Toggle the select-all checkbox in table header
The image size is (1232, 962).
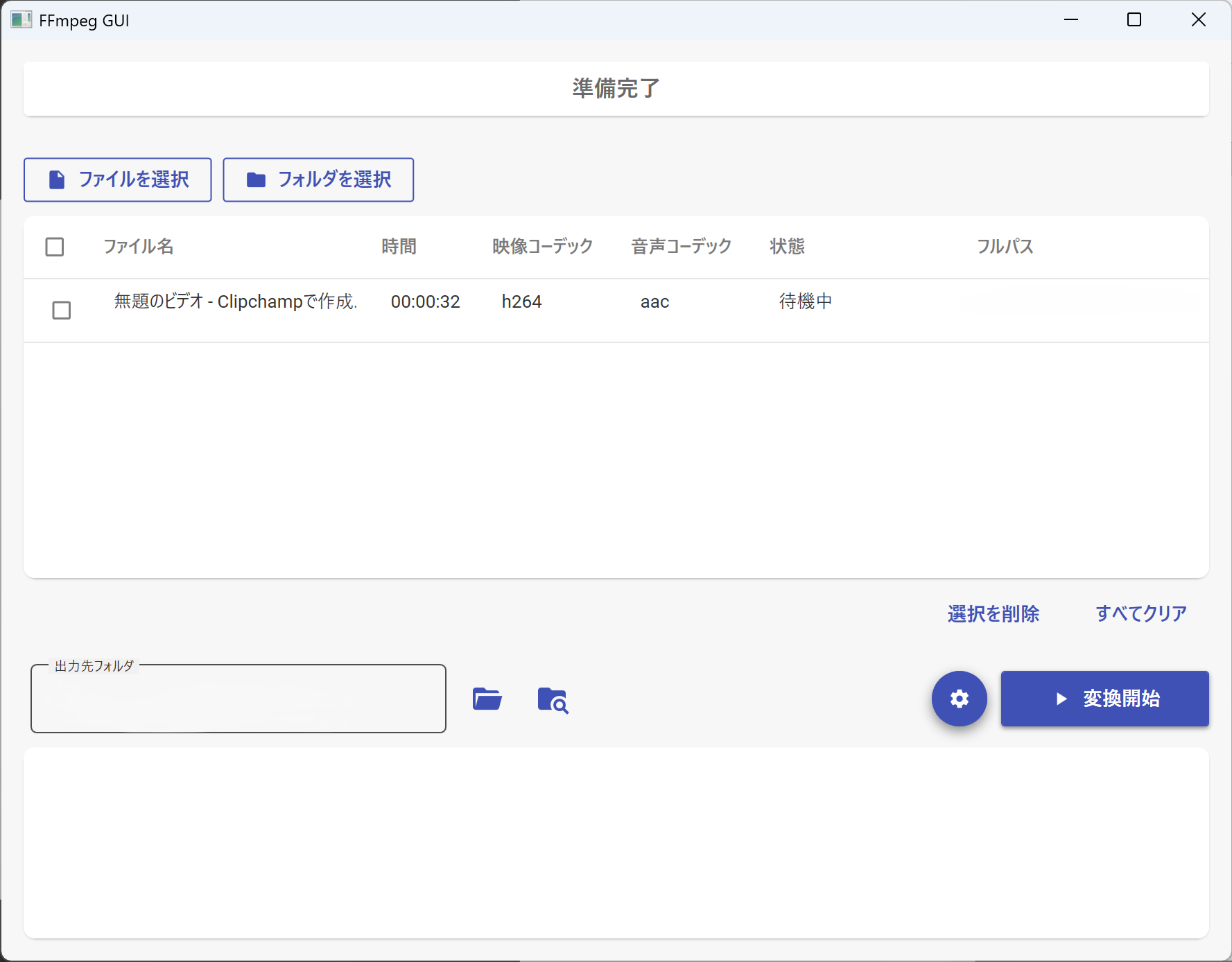pos(55,246)
